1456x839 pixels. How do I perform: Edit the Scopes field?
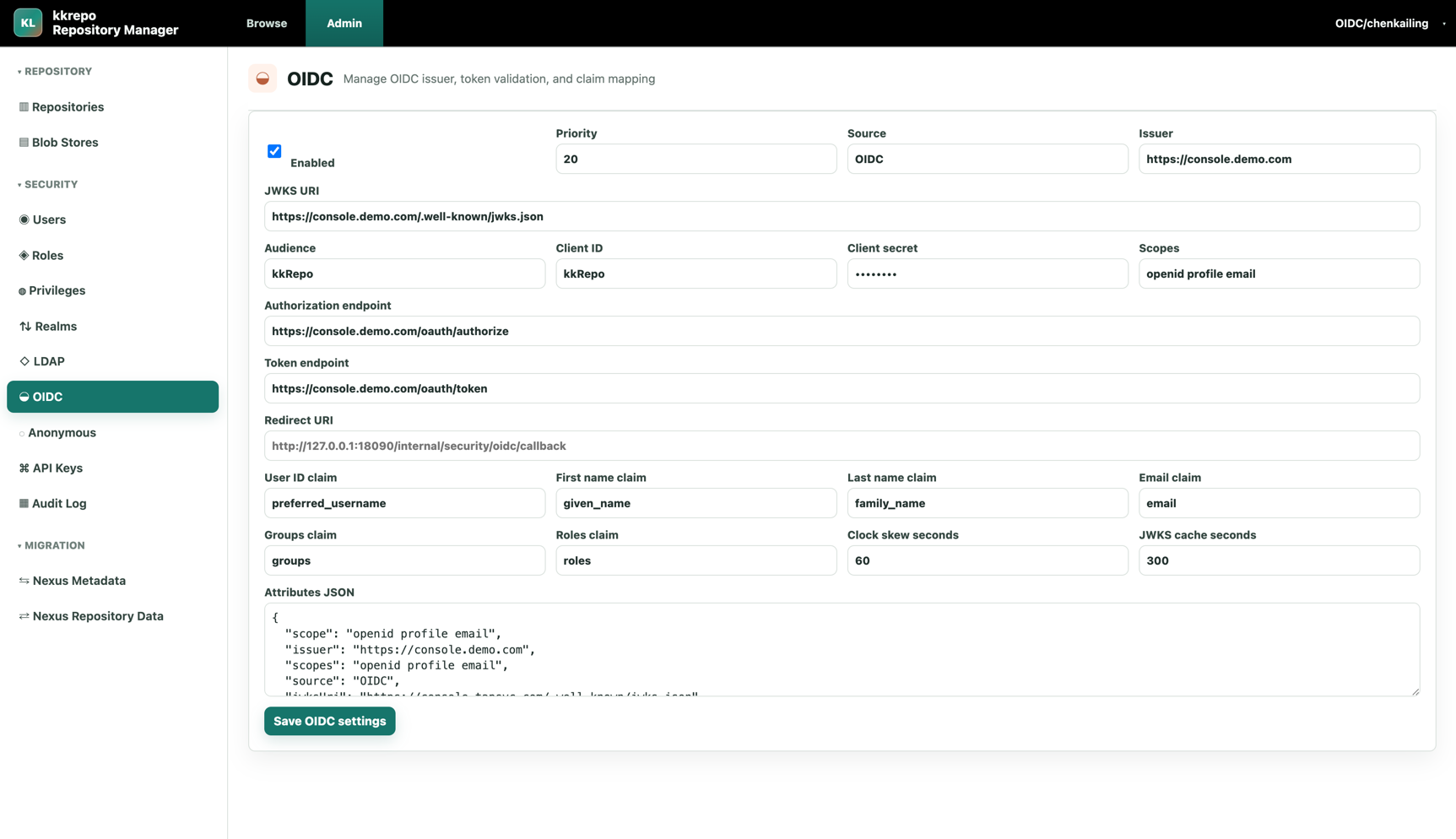1279,273
